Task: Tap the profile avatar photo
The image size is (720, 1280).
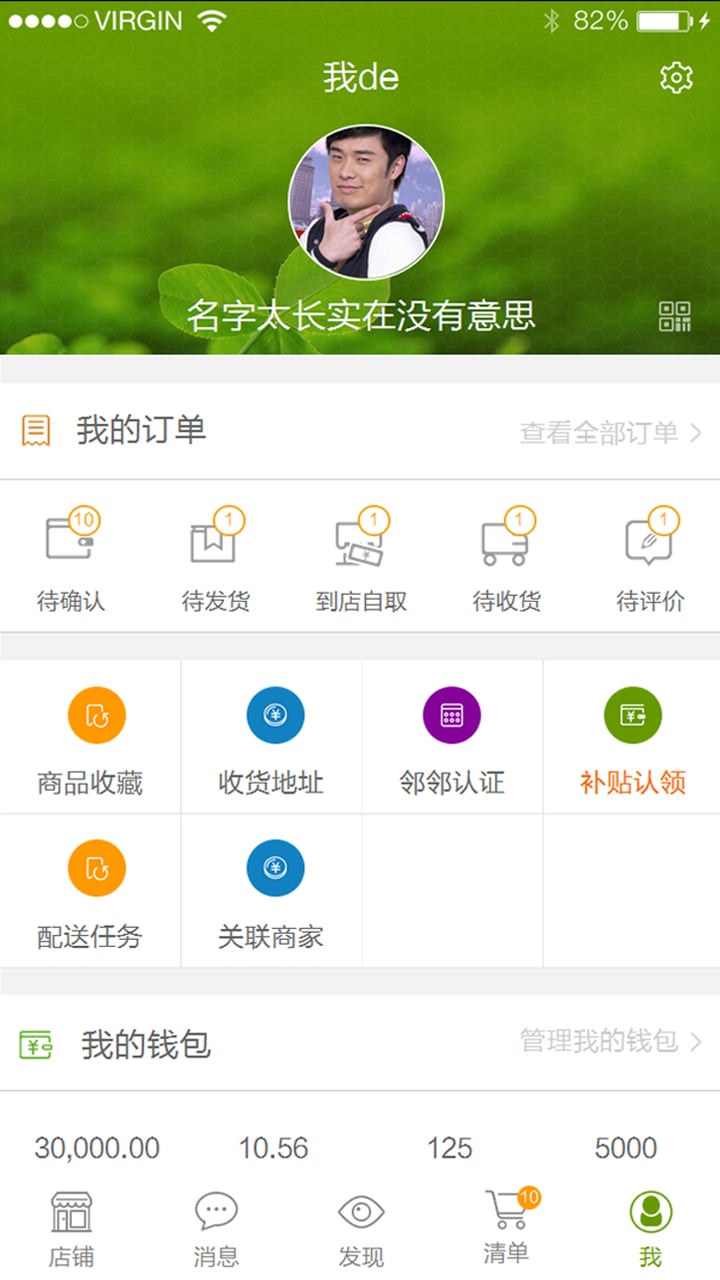Action: [x=366, y=202]
